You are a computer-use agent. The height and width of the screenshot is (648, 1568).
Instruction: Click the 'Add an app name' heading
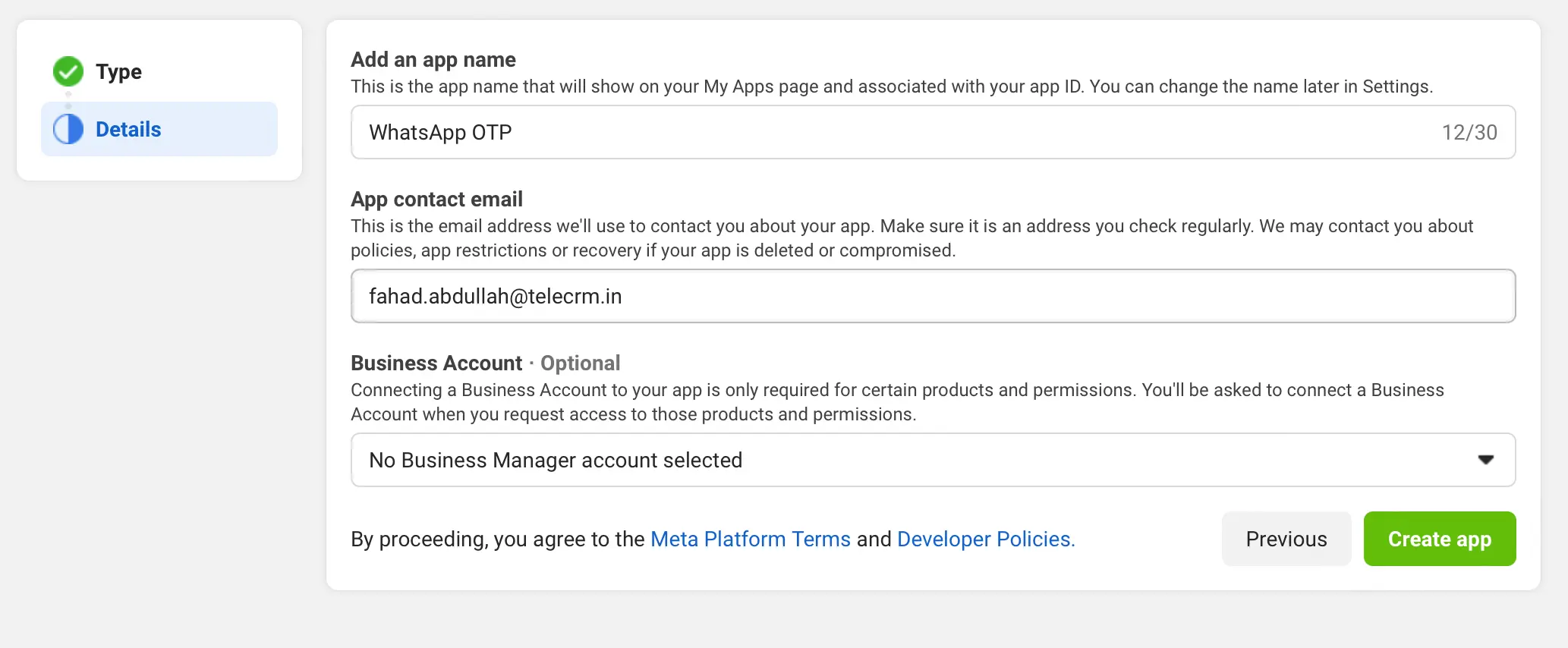click(433, 59)
